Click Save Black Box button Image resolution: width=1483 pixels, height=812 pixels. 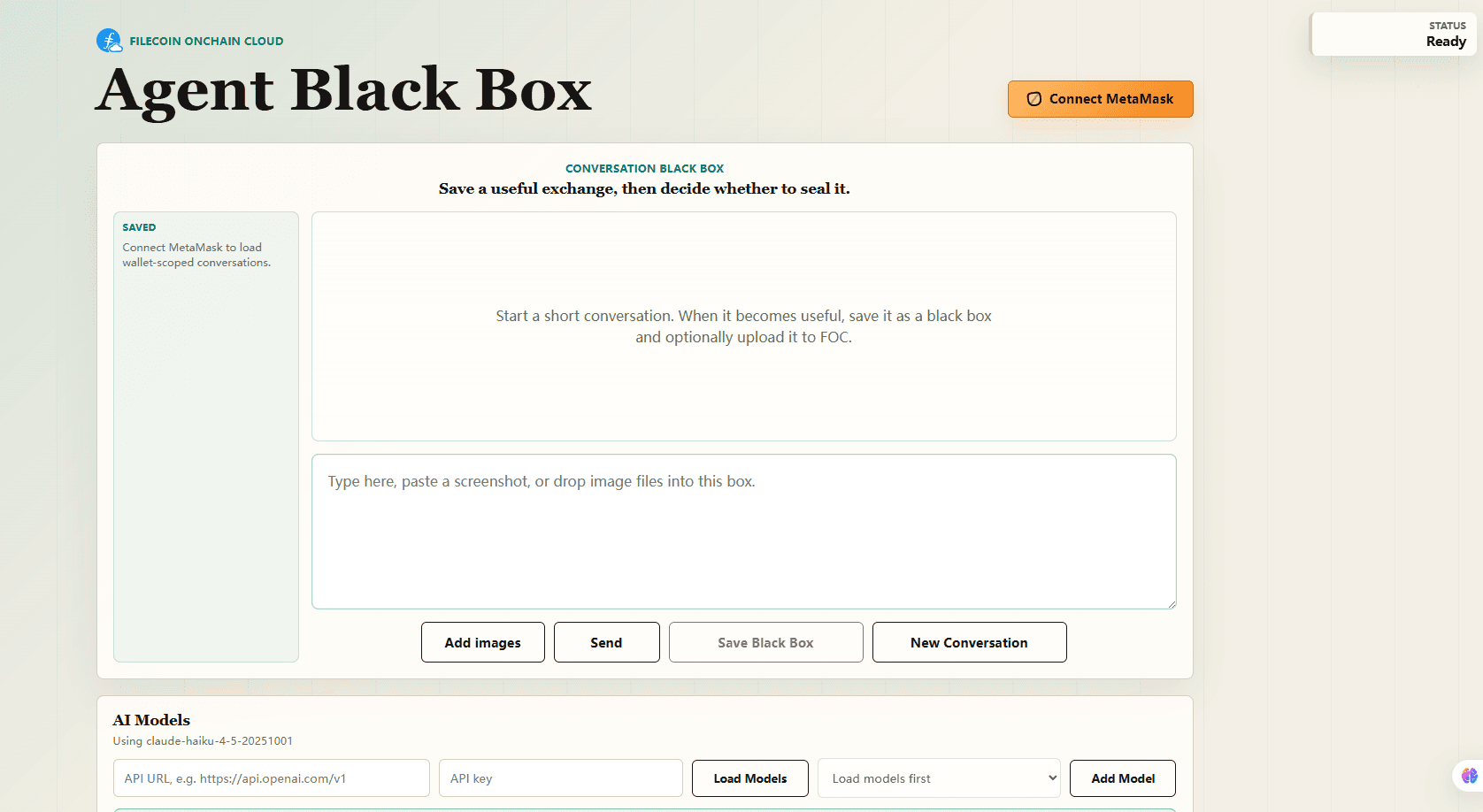point(765,642)
